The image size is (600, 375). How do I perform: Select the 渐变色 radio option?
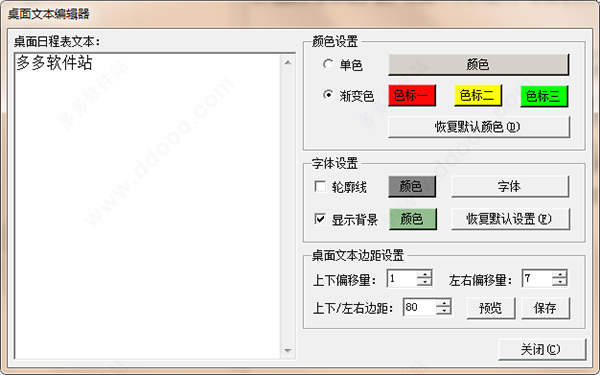(328, 95)
